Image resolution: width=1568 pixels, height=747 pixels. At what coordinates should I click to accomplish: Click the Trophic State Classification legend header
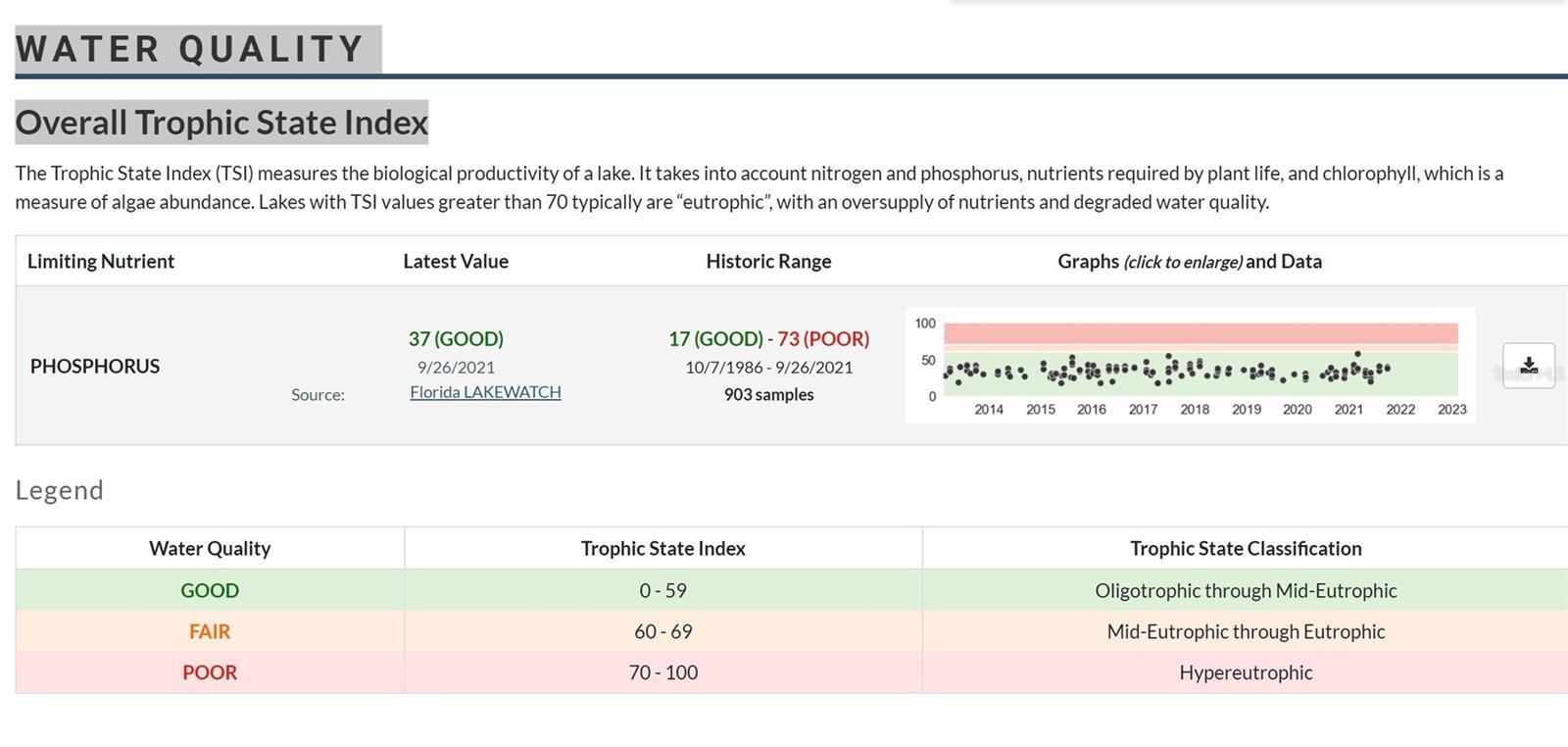click(x=1246, y=549)
